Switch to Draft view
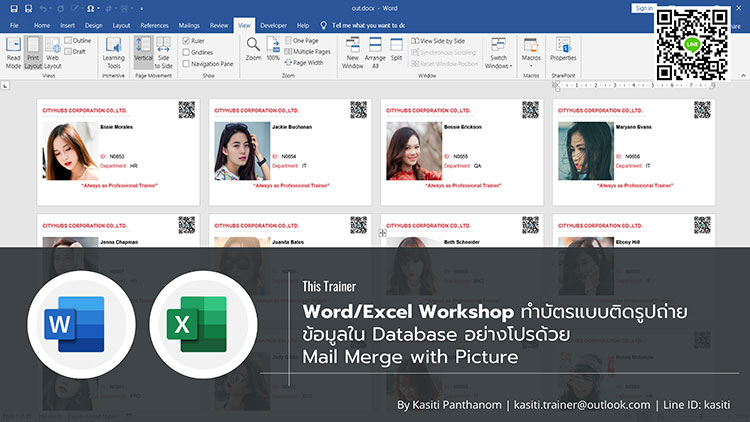750x422 pixels. (76, 52)
